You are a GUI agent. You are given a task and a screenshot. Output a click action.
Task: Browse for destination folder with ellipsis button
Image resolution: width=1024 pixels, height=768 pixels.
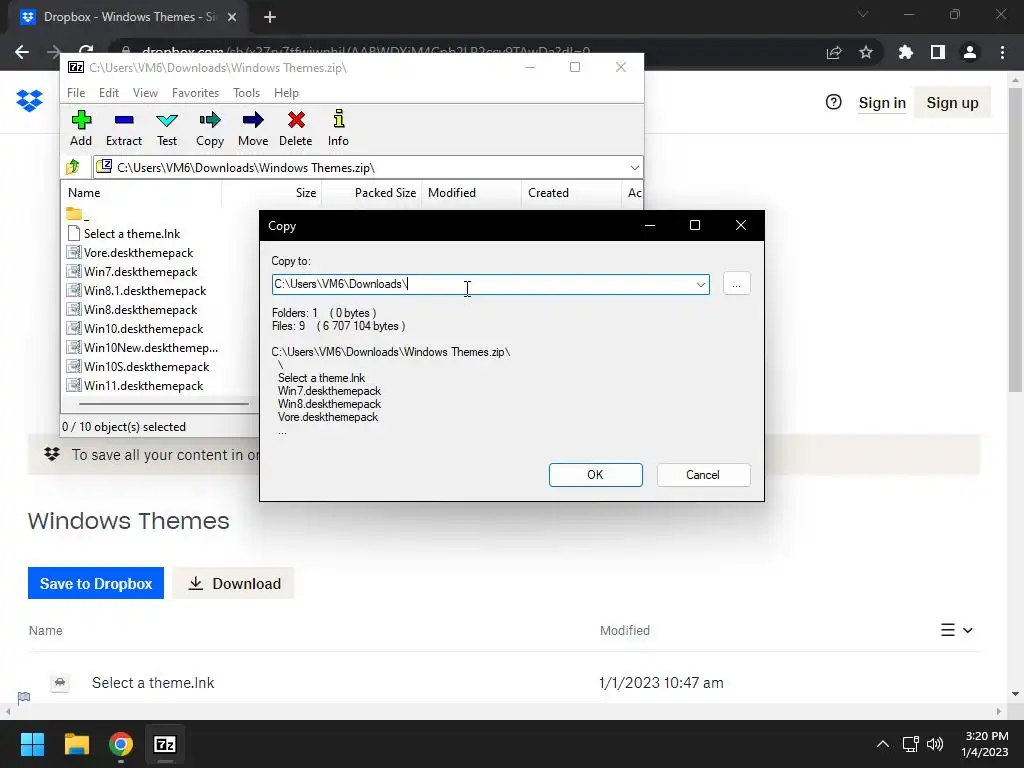pyautogui.click(x=737, y=284)
